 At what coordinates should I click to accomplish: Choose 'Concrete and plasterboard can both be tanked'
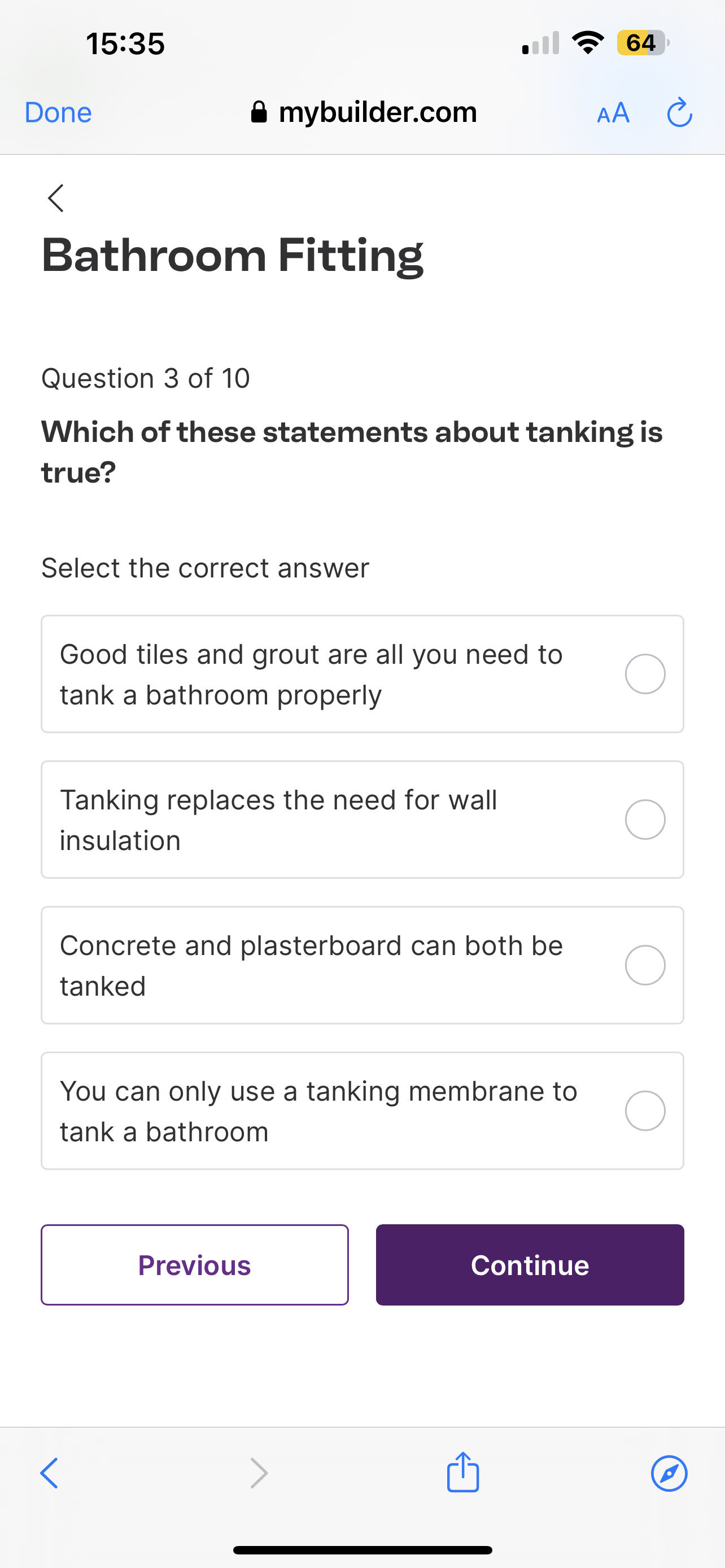click(x=645, y=965)
